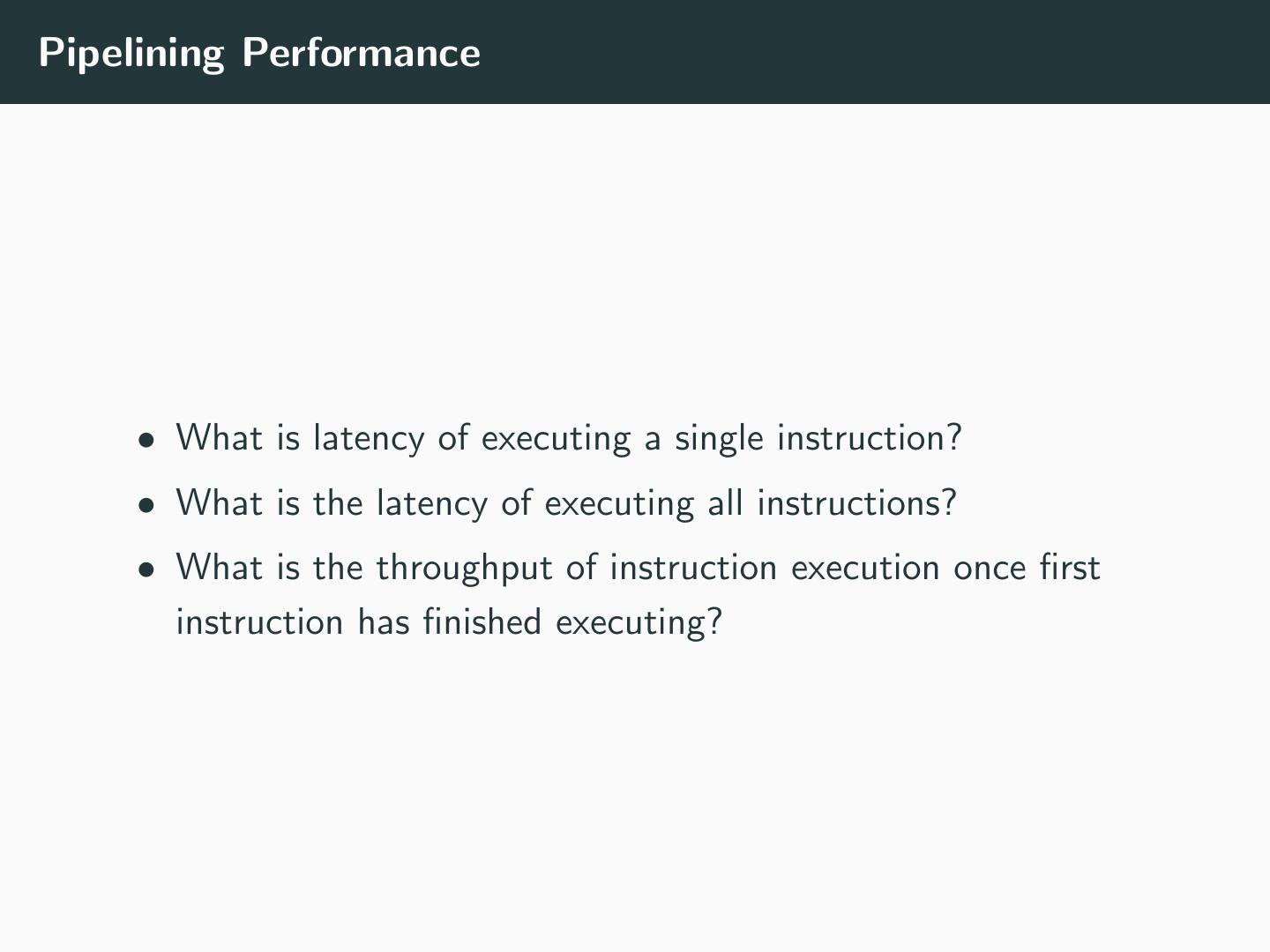Click "instructions?" ending the second bullet
This screenshot has height=952, width=1270.
pos(856,503)
